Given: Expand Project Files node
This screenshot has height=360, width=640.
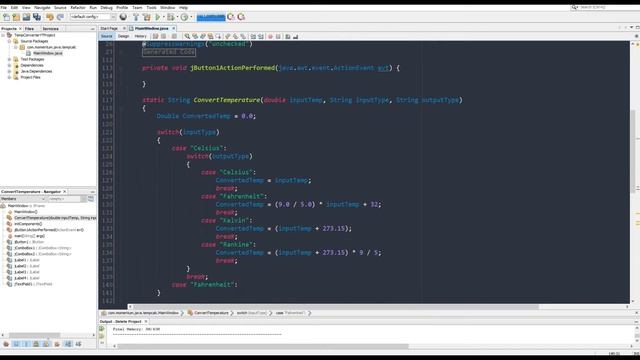Looking at the screenshot, I should click(9, 77).
